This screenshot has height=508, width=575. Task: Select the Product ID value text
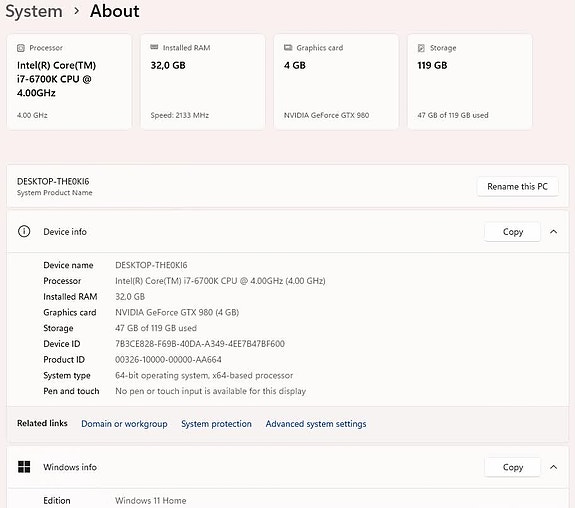pos(168,359)
